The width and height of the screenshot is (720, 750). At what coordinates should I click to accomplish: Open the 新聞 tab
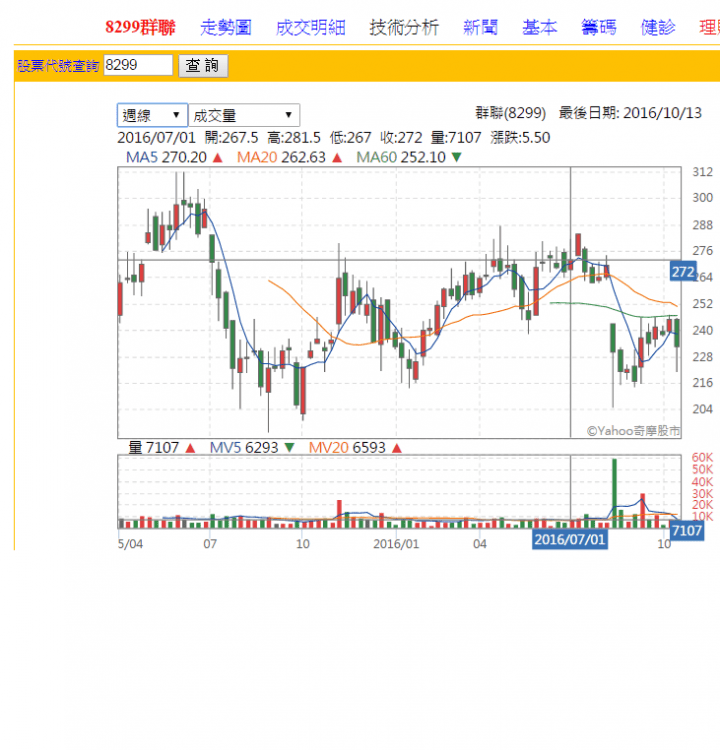tap(480, 27)
